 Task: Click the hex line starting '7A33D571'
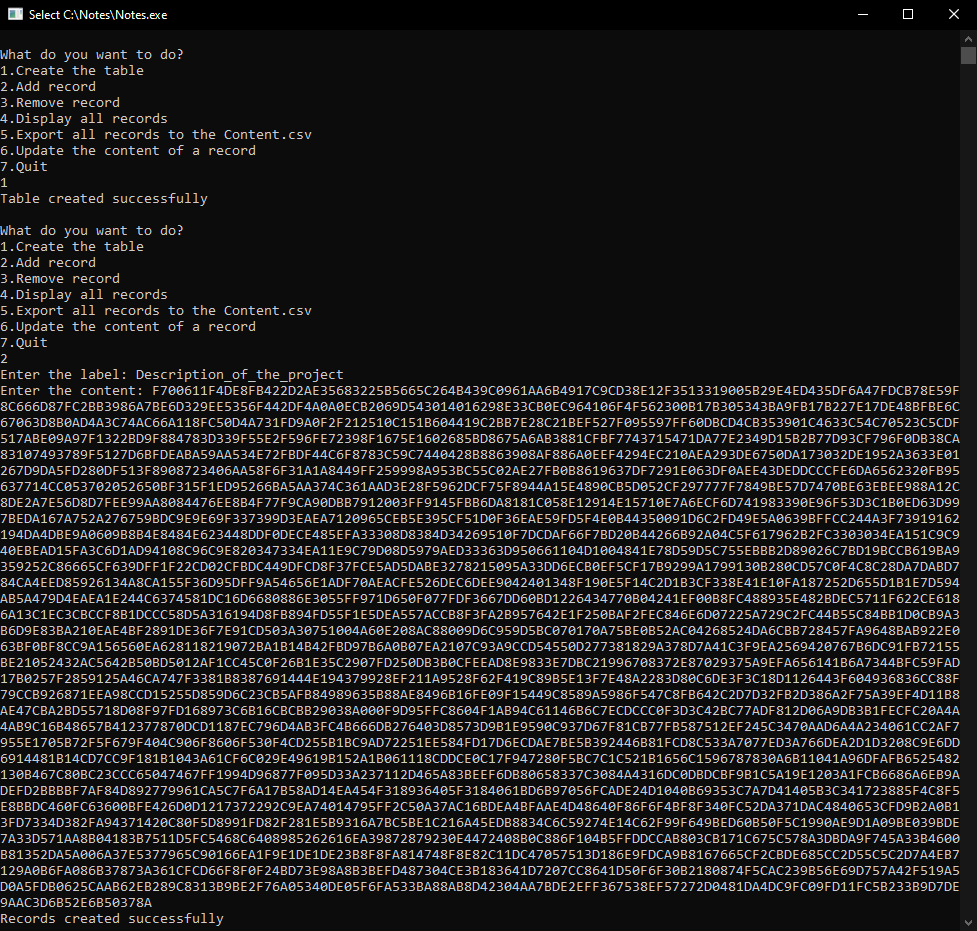(480, 839)
